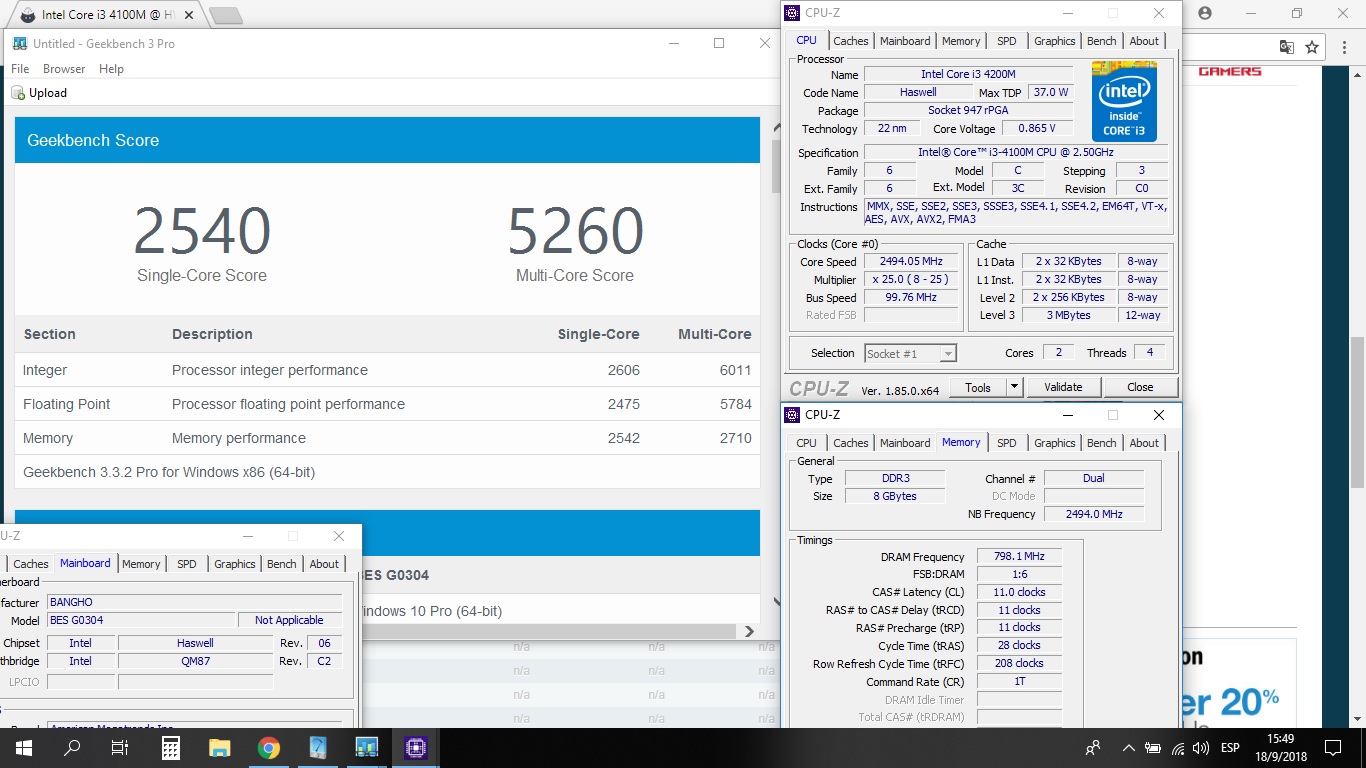Switch to the CPU-Z purple chip taskbar icon
Image resolution: width=1366 pixels, height=768 pixels.
point(415,747)
